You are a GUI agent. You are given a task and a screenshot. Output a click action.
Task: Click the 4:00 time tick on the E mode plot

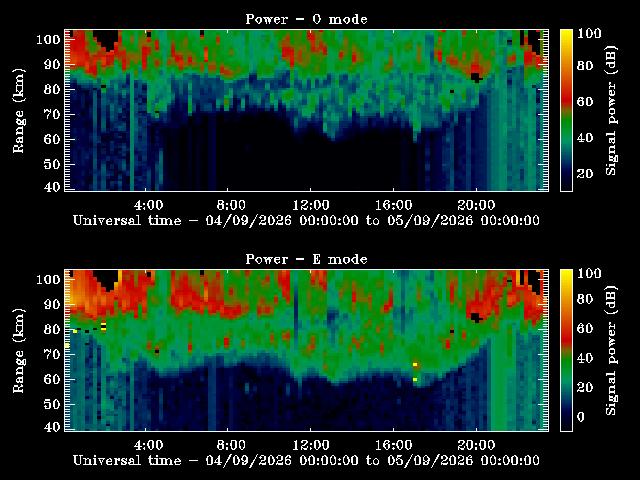click(x=148, y=444)
